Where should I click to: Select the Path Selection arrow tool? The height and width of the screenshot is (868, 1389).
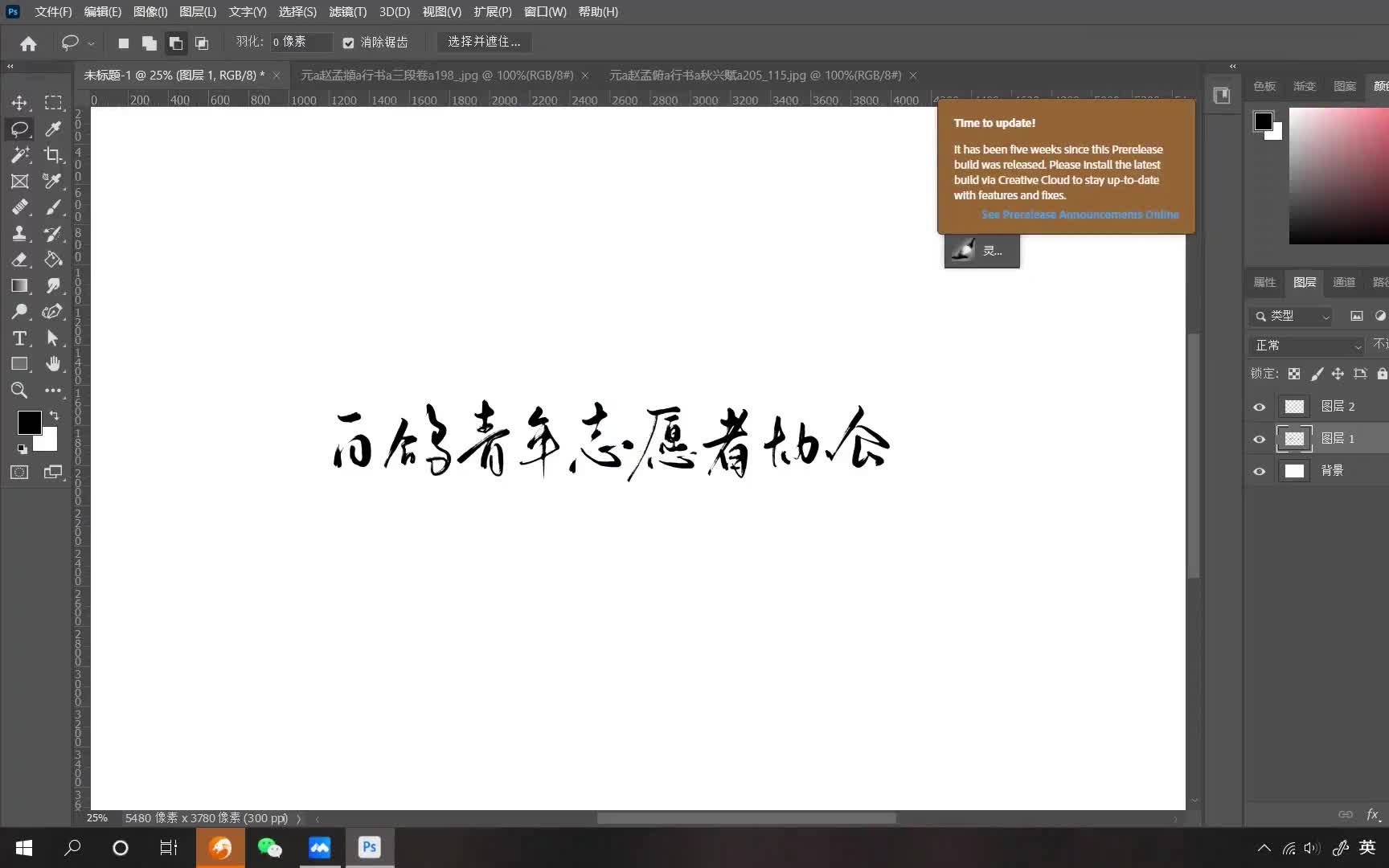coord(53,338)
